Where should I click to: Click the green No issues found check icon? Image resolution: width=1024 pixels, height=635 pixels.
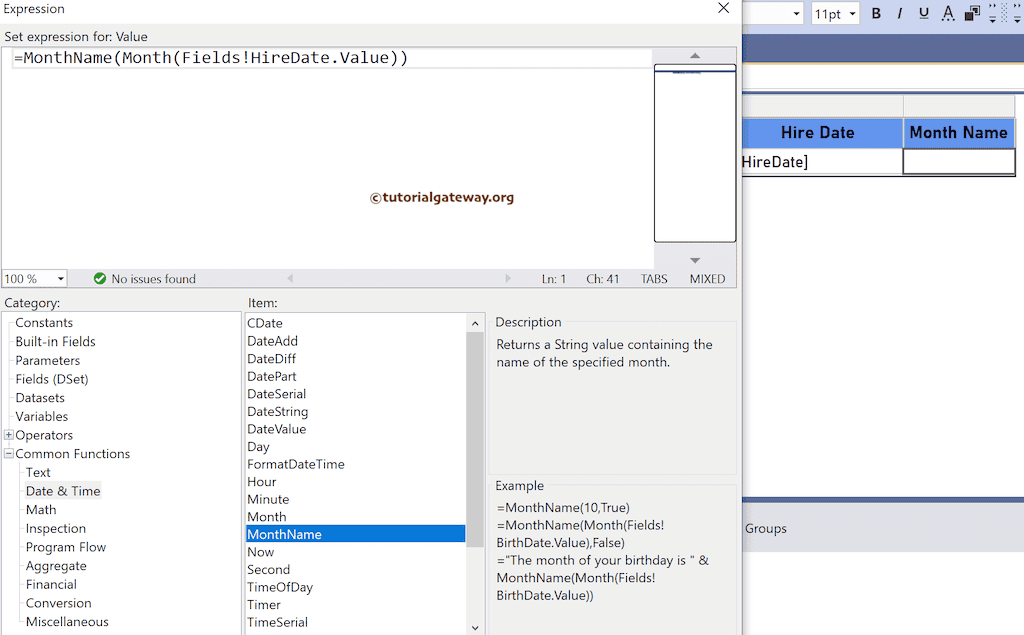pyautogui.click(x=100, y=278)
